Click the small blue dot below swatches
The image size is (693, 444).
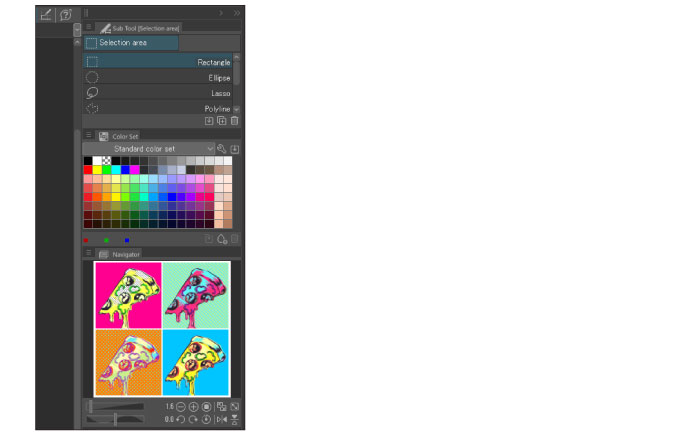[x=127, y=240]
